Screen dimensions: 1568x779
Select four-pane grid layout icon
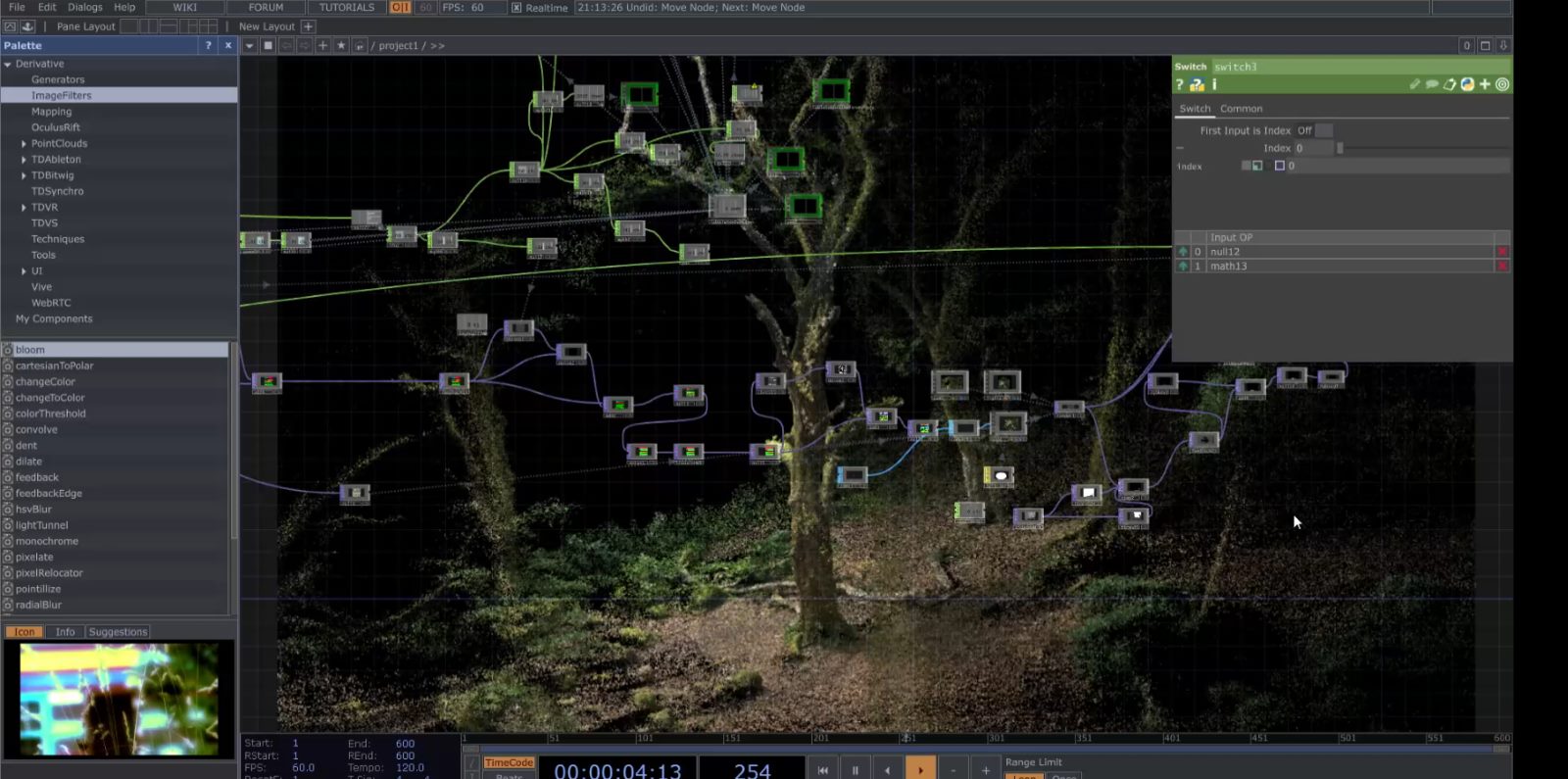(209, 26)
